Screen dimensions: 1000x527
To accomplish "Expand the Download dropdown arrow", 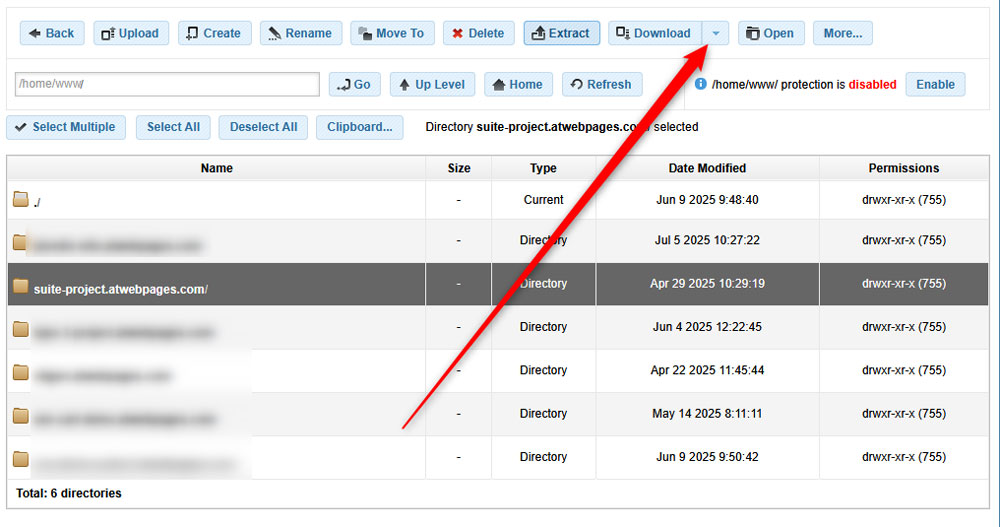I will pyautogui.click(x=716, y=33).
